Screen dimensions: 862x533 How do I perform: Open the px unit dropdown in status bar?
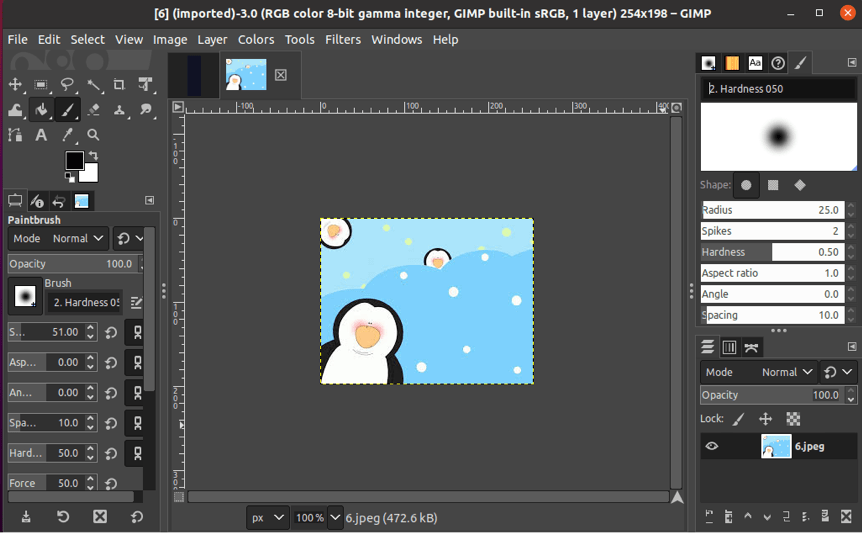pos(267,518)
